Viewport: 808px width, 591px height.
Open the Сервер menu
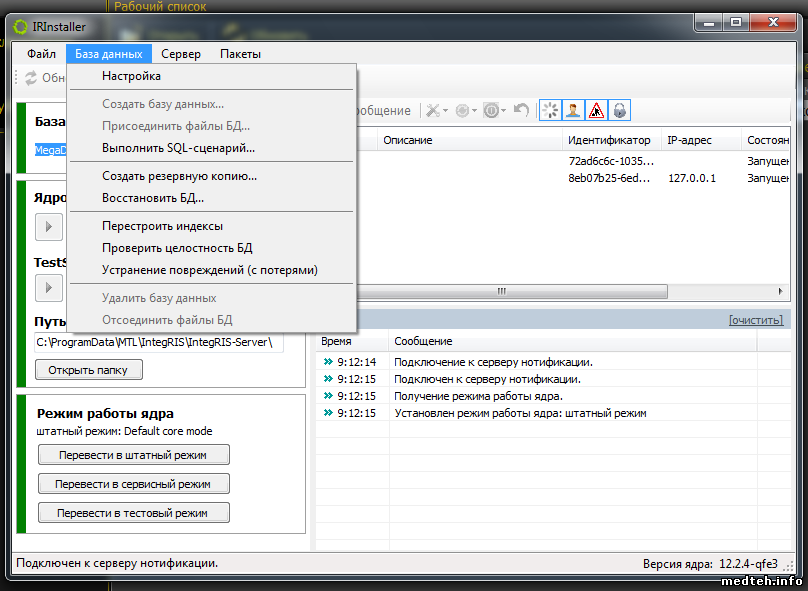[x=180, y=54]
